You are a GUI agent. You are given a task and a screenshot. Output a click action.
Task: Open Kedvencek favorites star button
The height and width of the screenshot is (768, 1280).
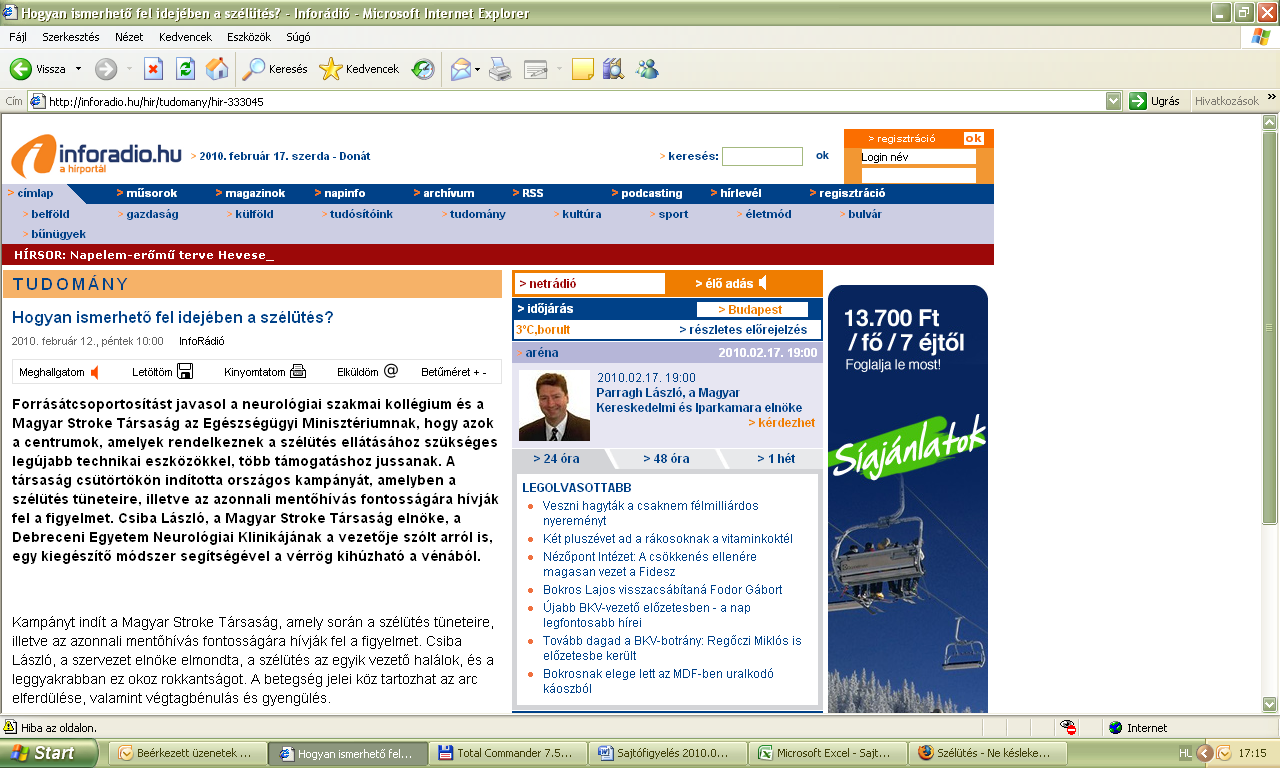[359, 69]
